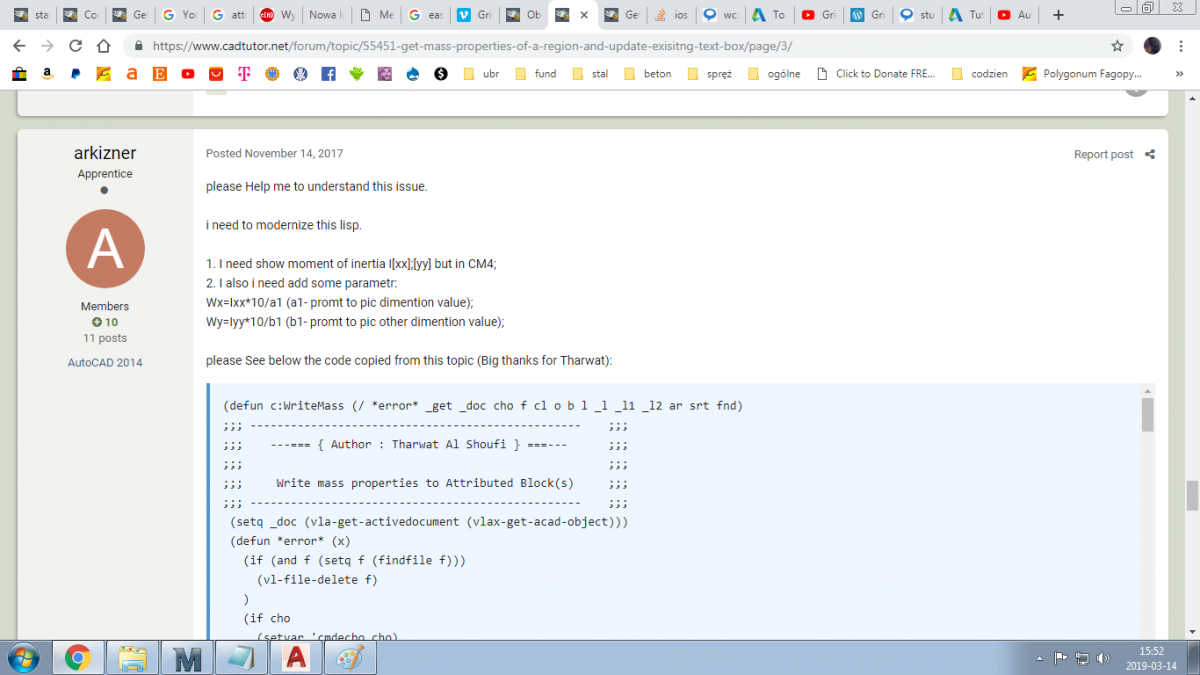The height and width of the screenshot is (675, 1200).
Task: Open the Chrome profile avatar
Action: (1153, 46)
